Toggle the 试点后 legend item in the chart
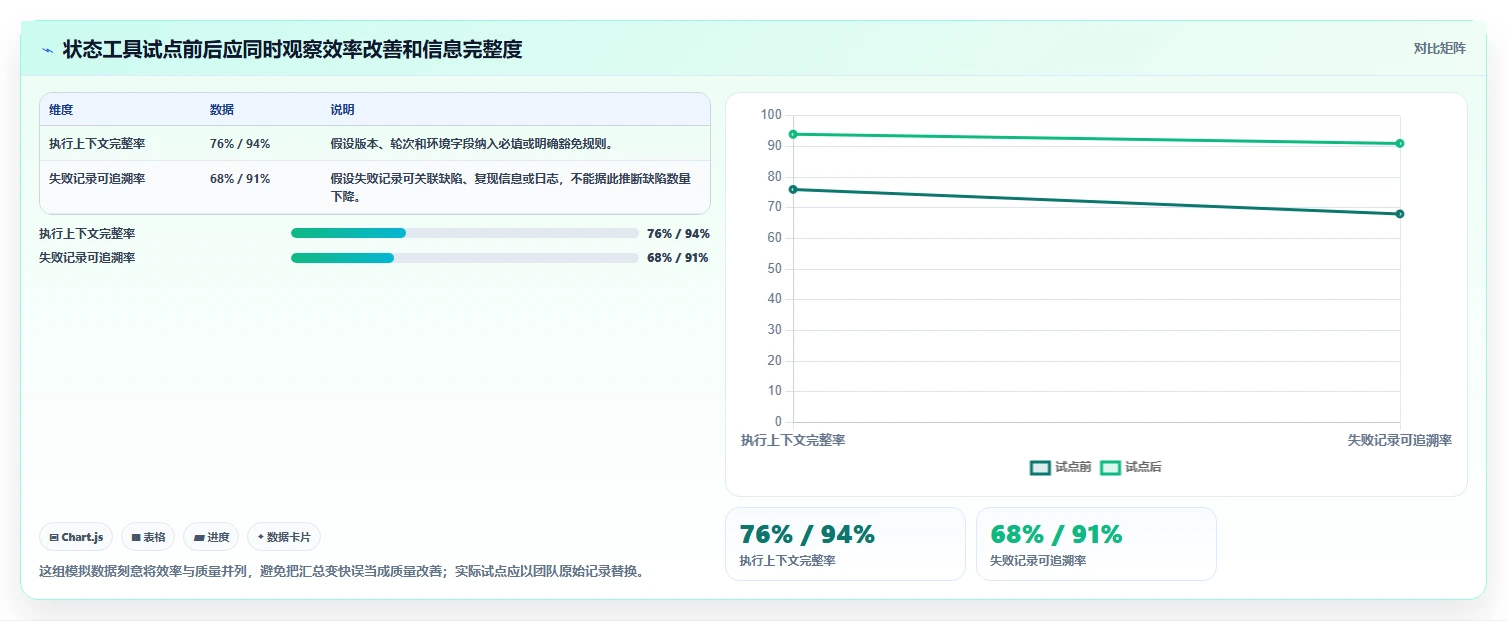The height and width of the screenshot is (621, 1507). (1130, 467)
